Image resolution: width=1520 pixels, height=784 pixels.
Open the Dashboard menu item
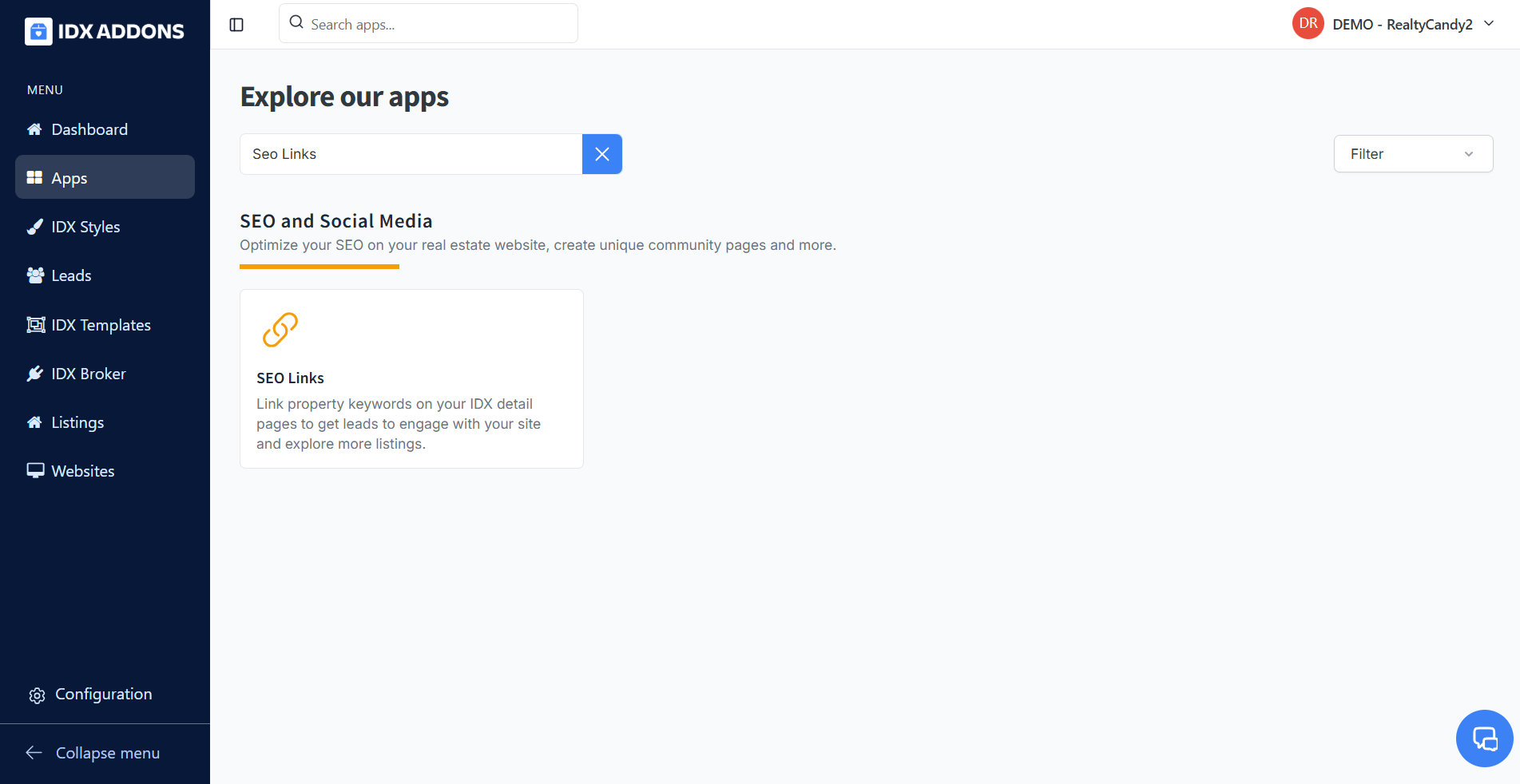click(89, 129)
